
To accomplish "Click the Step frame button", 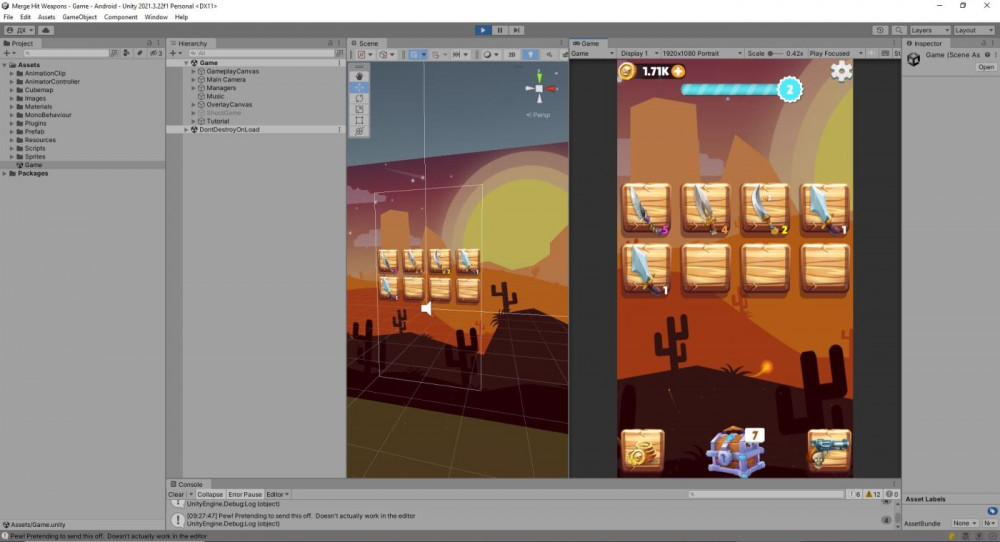I will 517,30.
